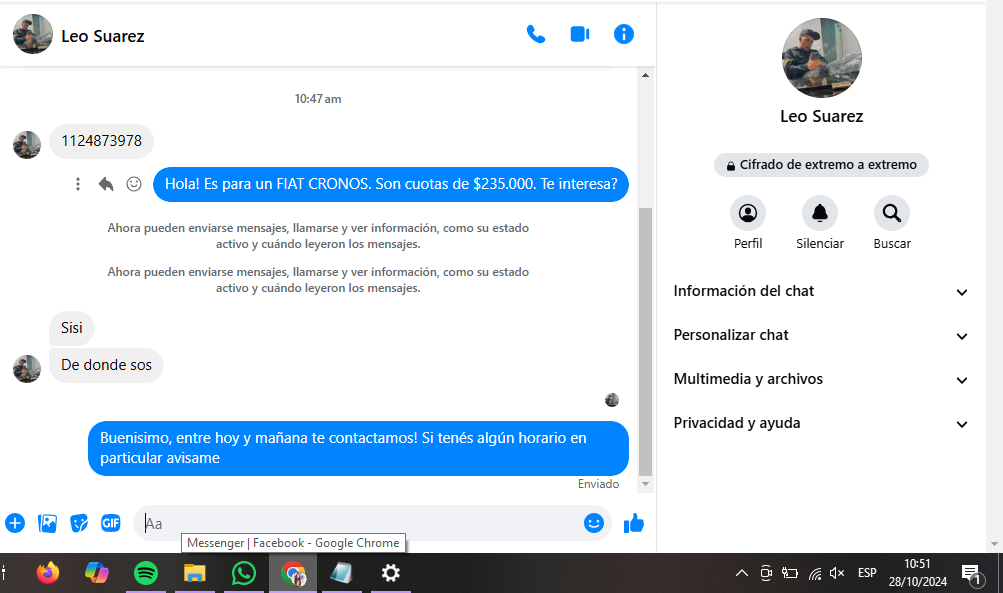Viewport: 1003px width, 593px height.
Task: Switch to Google Chrome in the taskbar
Action: pos(293,573)
